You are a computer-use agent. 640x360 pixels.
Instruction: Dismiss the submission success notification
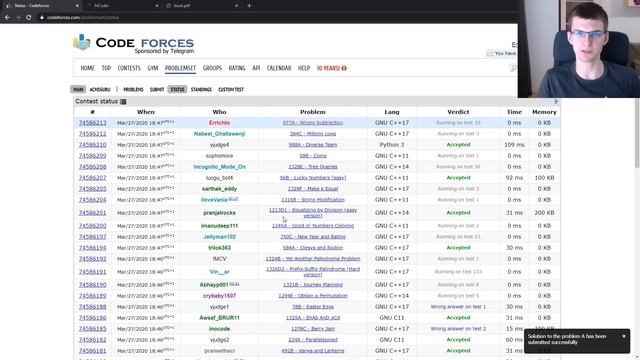[624, 336]
